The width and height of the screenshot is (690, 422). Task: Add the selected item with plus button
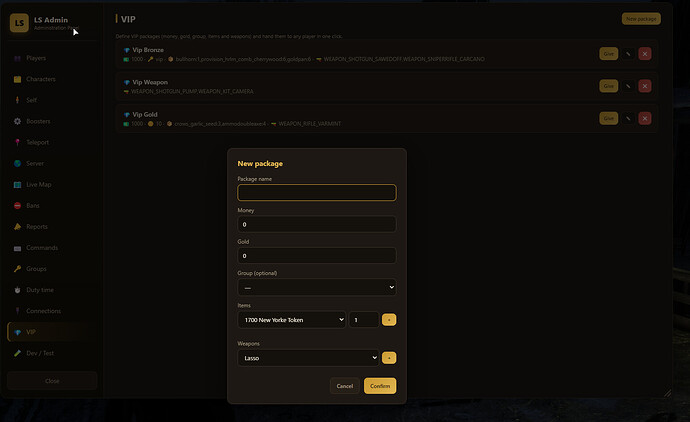pos(389,320)
